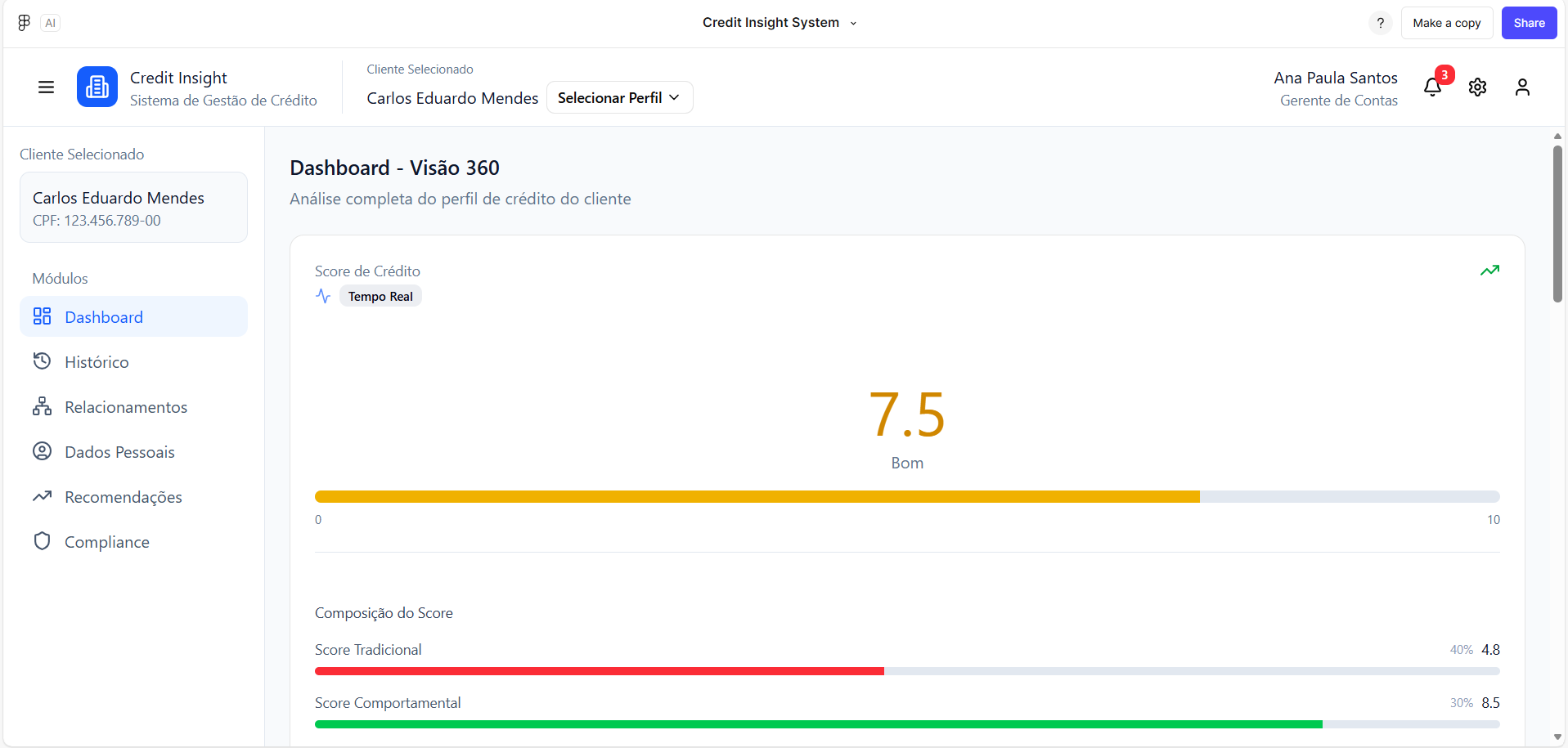Image resolution: width=1568 pixels, height=748 pixels.
Task: Click the red Score Tradicional bar
Action: point(600,671)
